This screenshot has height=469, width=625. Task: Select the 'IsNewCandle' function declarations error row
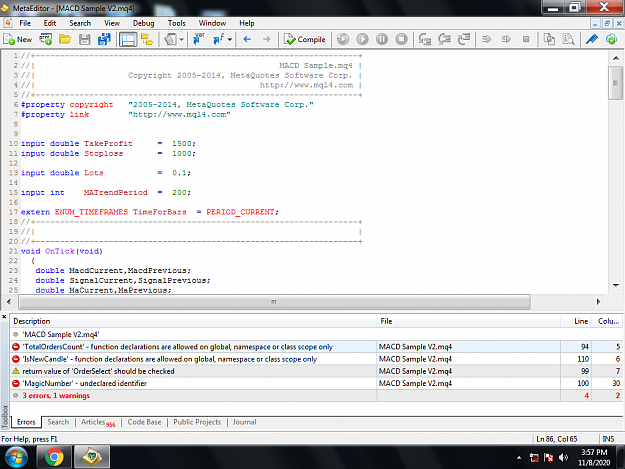[x=316, y=359]
